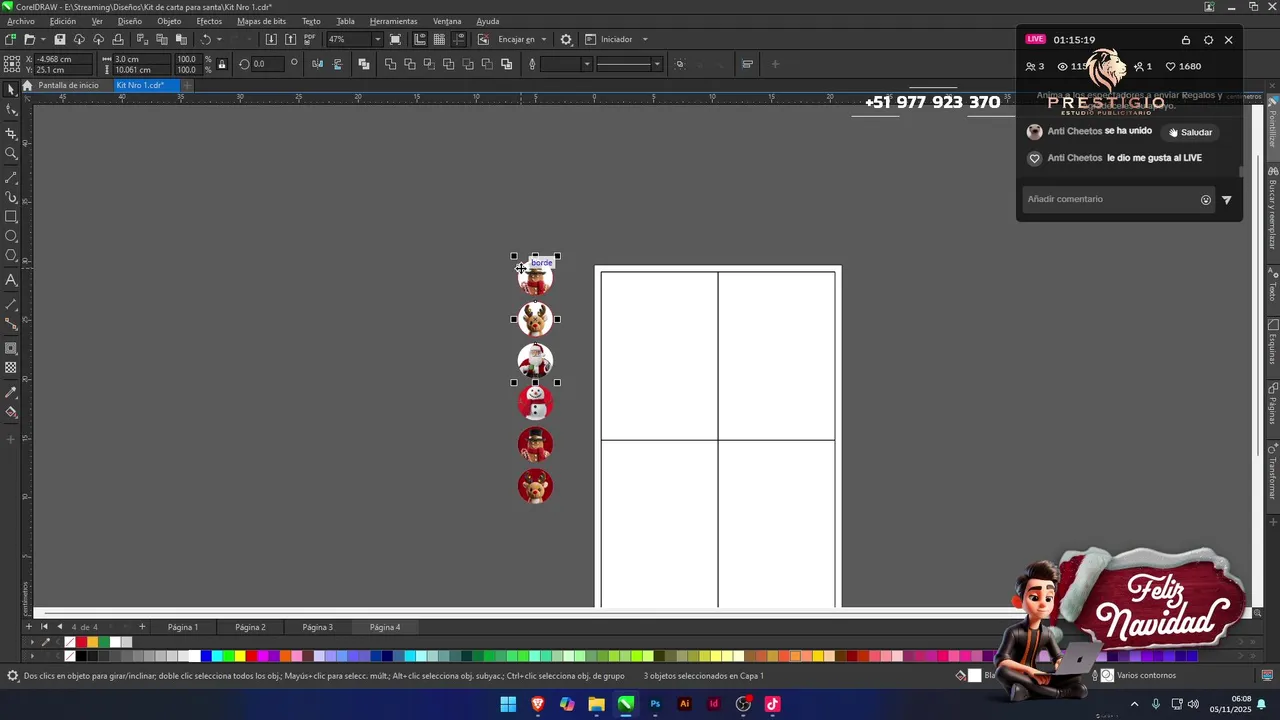Select the Text tool

[x=11, y=280]
